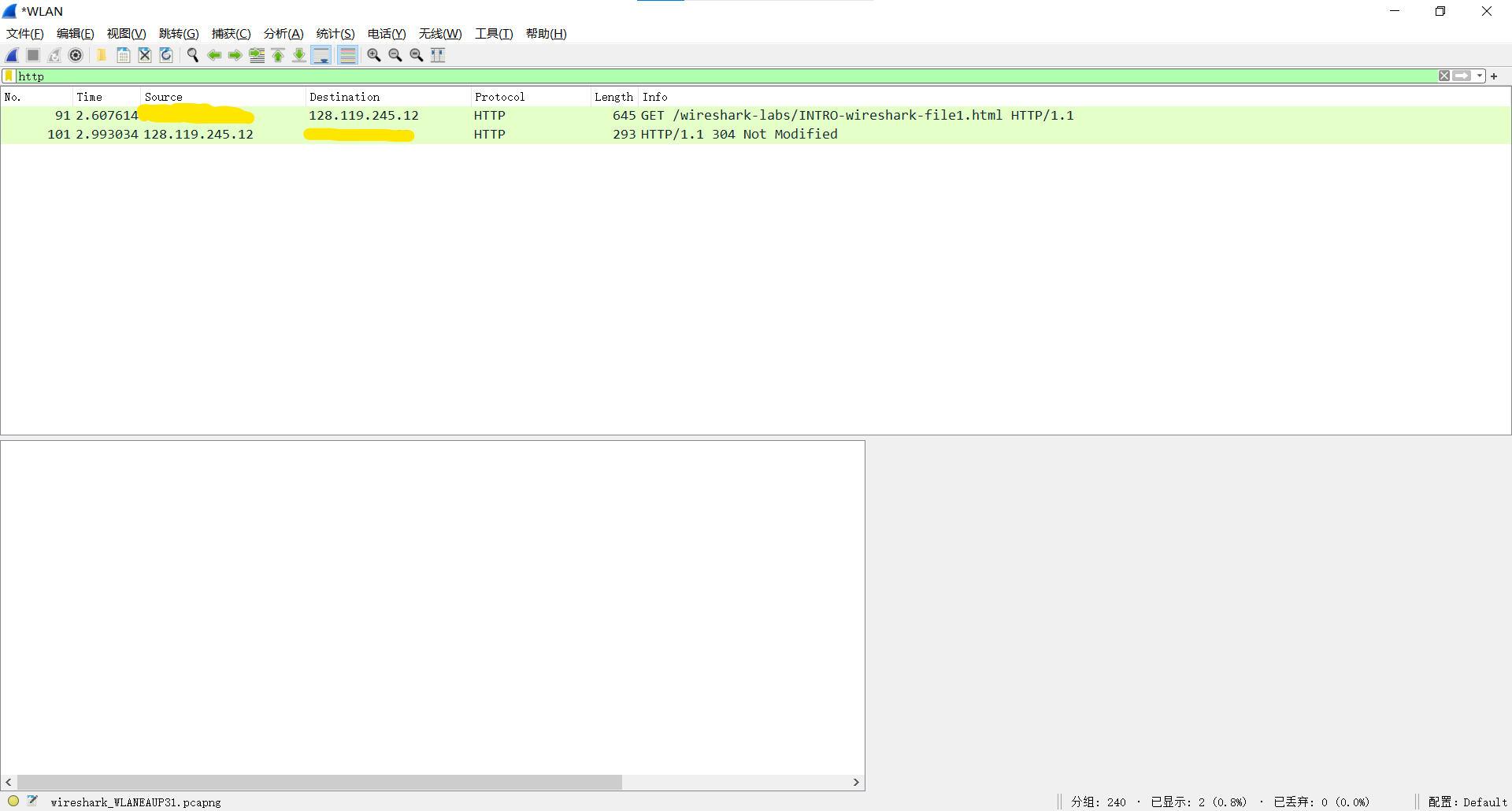Toggle auto-scroll during live capture
1512x811 pixels.
(x=321, y=55)
